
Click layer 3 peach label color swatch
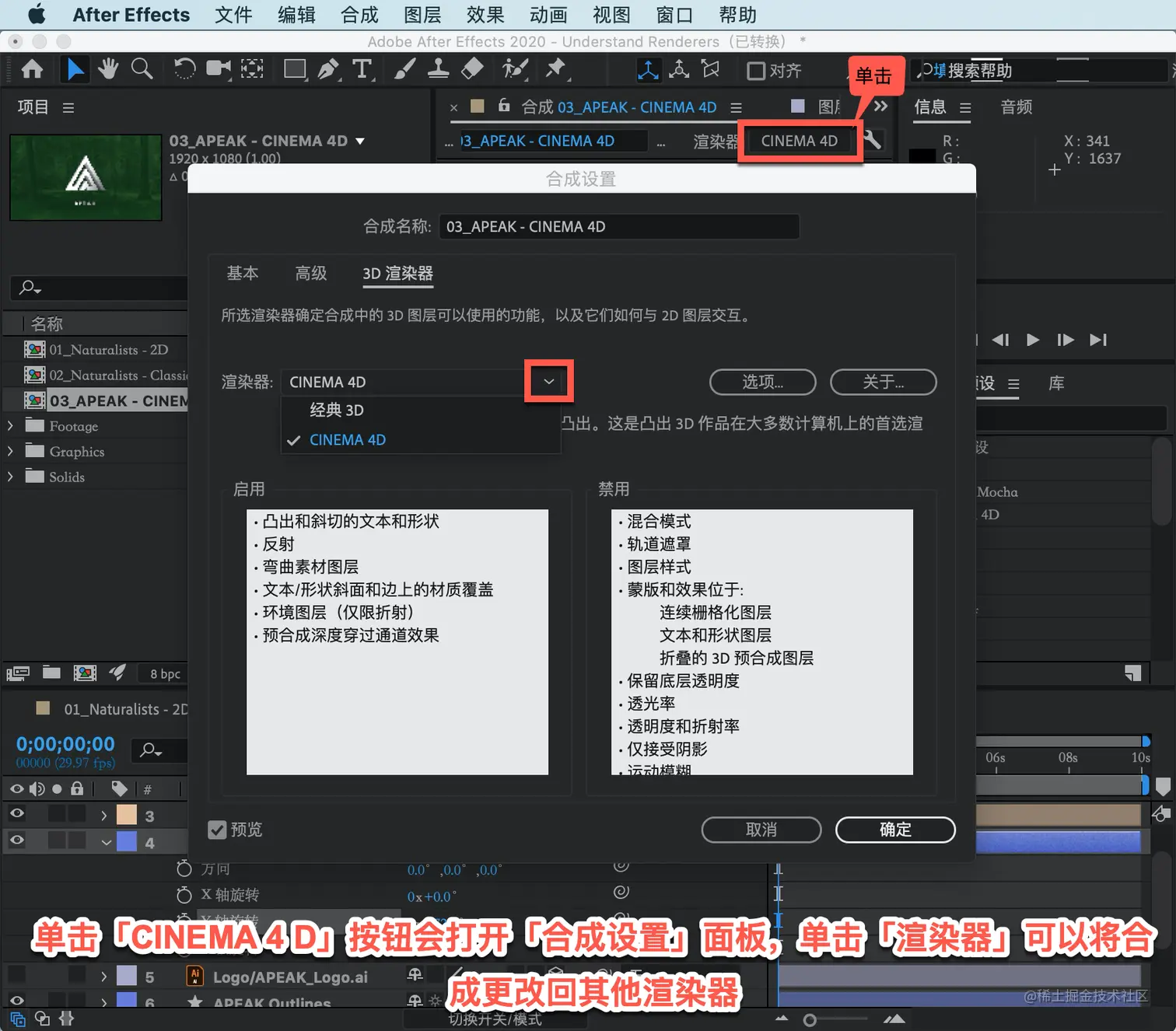(x=127, y=815)
